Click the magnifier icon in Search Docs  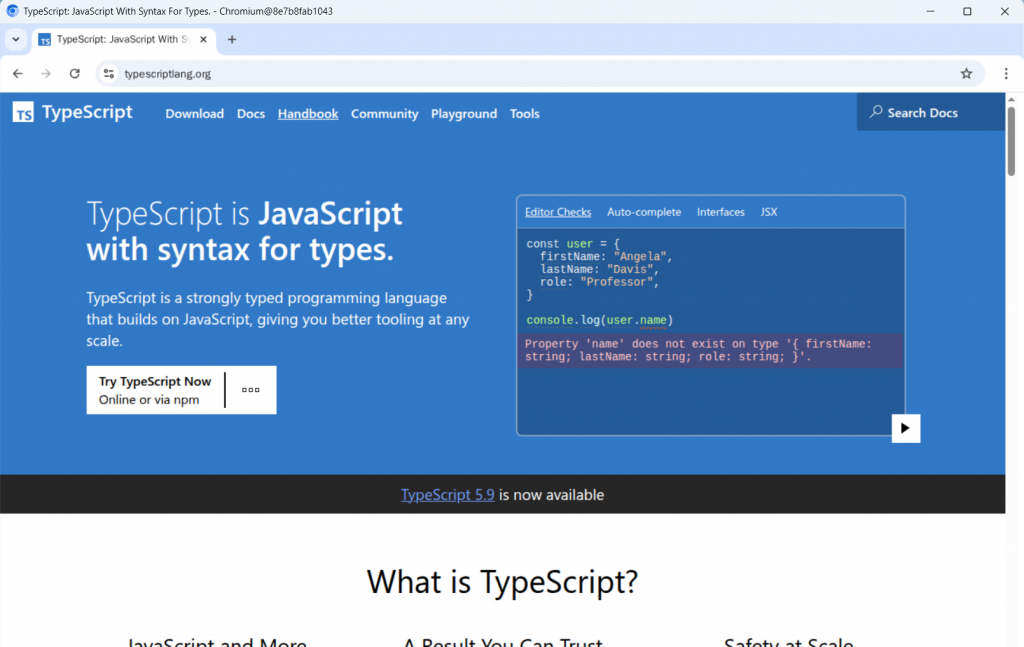876,112
